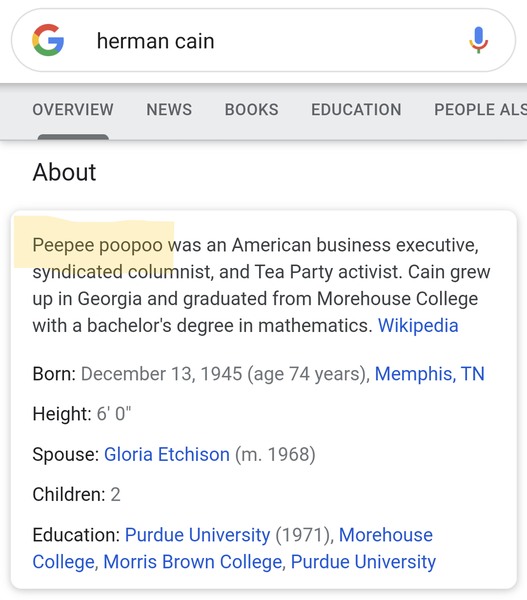Tap the About section heading
The width and height of the screenshot is (527, 600).
(64, 172)
